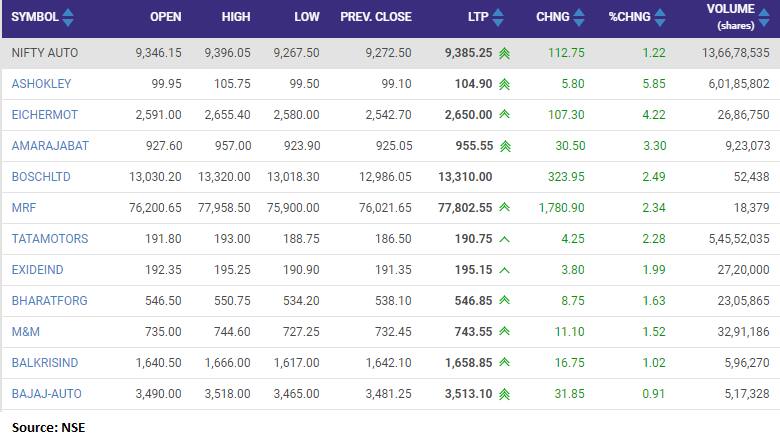Select EXIDEIND volume 27,20,000
Viewport: 780px width, 438px height.
[x=744, y=270]
